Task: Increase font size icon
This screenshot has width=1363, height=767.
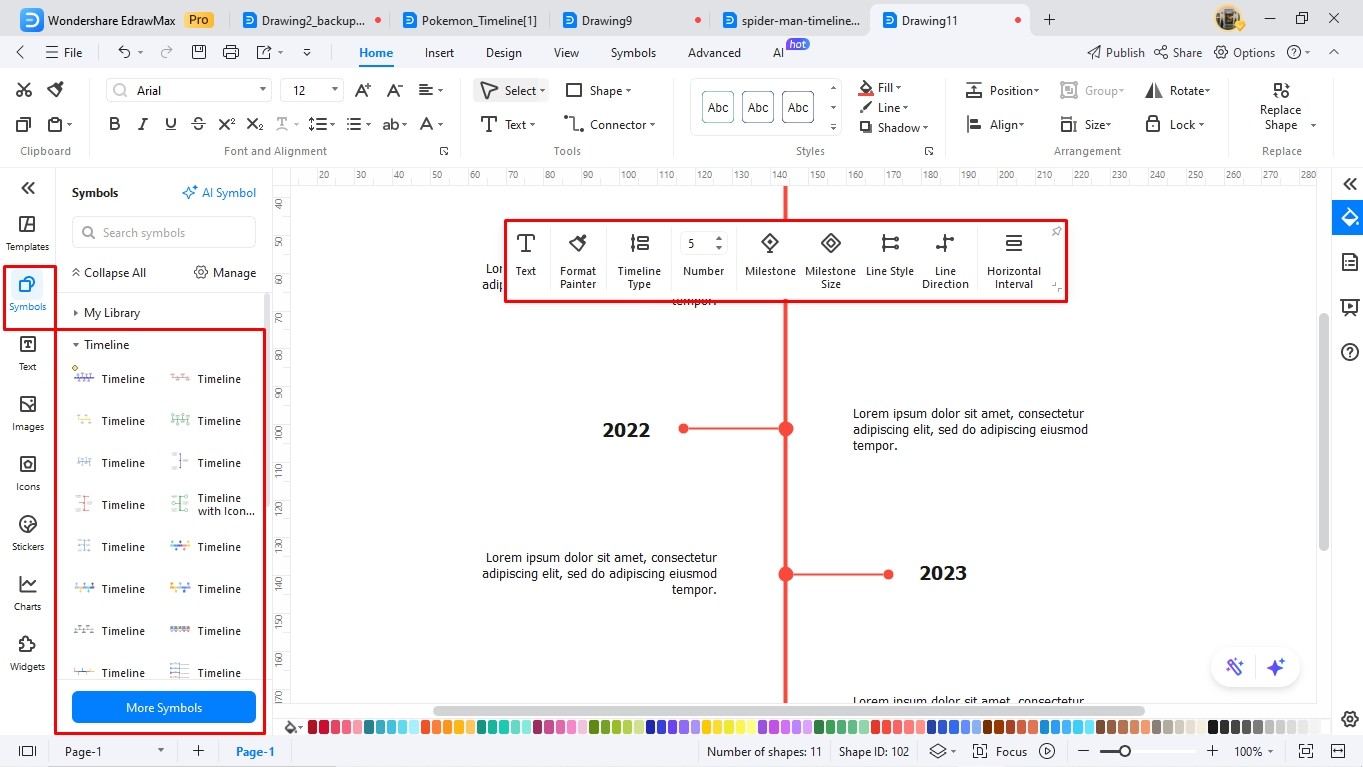Action: [363, 90]
